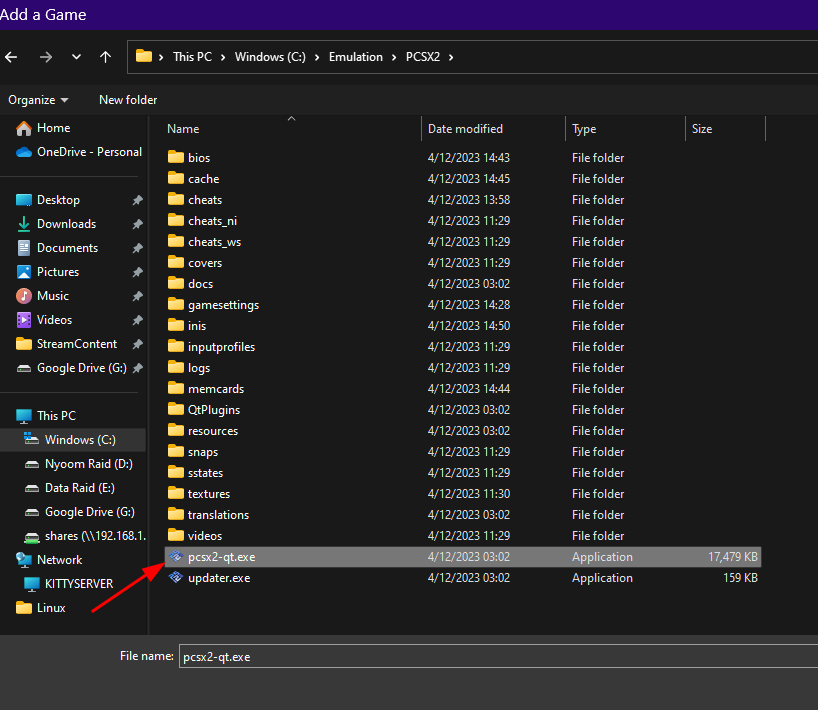The height and width of the screenshot is (710, 818).
Task: Click the New folder button
Action: tap(128, 100)
